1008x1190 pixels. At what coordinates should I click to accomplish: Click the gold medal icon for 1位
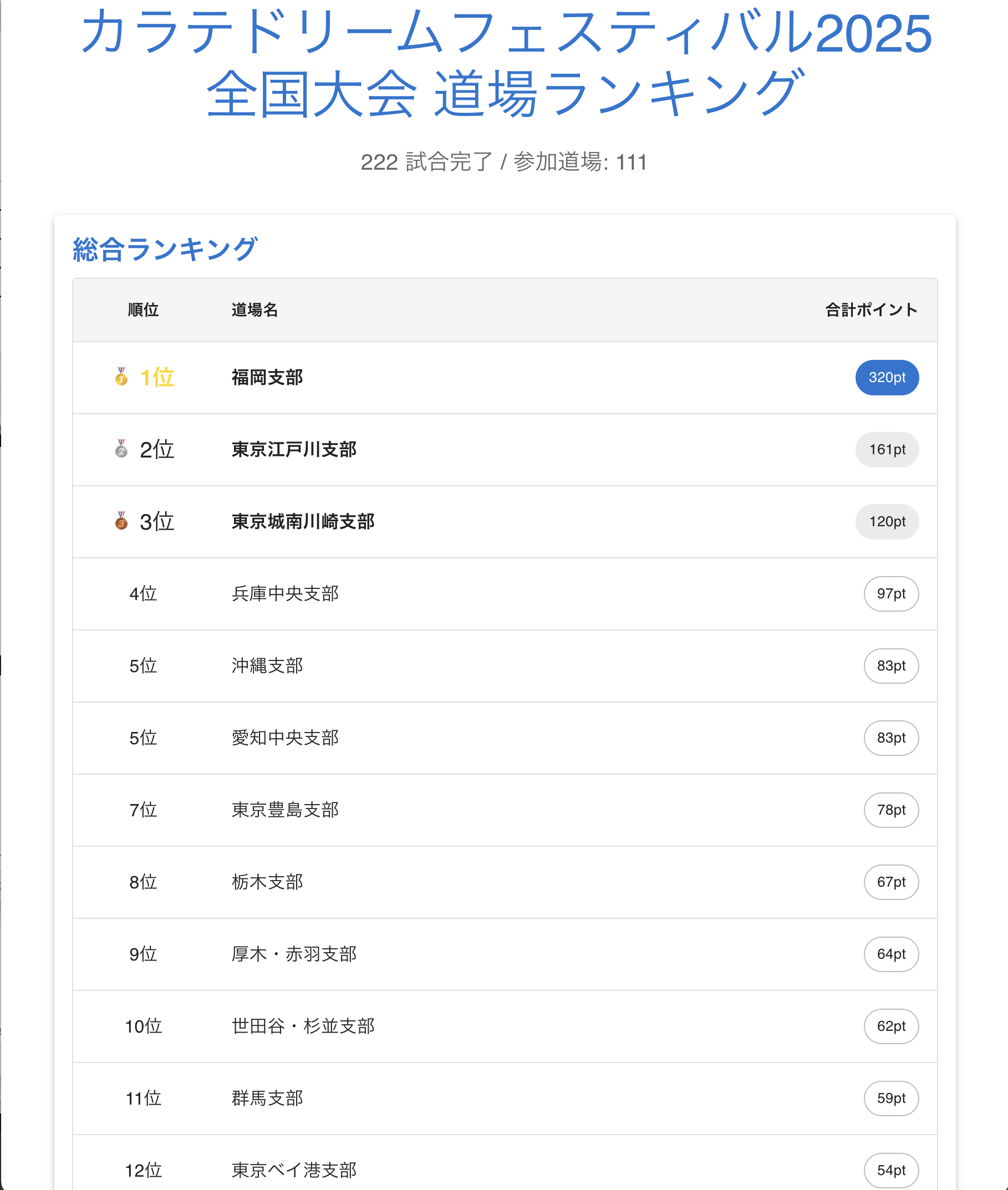coord(121,377)
